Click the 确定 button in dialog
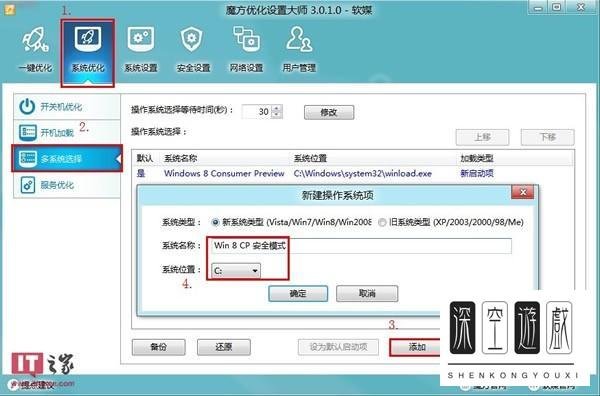This screenshot has height=396, width=600. pos(298,293)
